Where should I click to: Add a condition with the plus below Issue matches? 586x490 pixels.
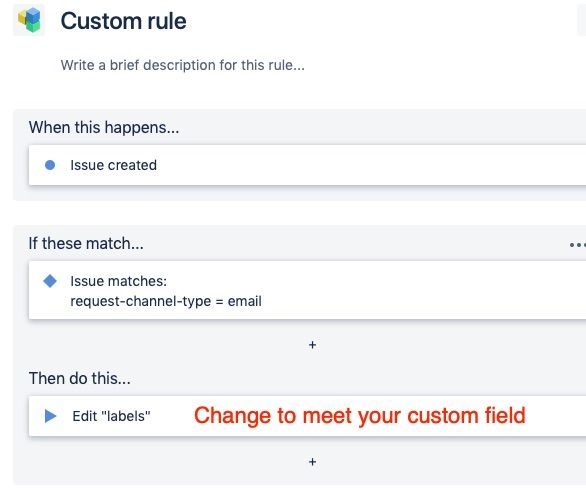[312, 345]
